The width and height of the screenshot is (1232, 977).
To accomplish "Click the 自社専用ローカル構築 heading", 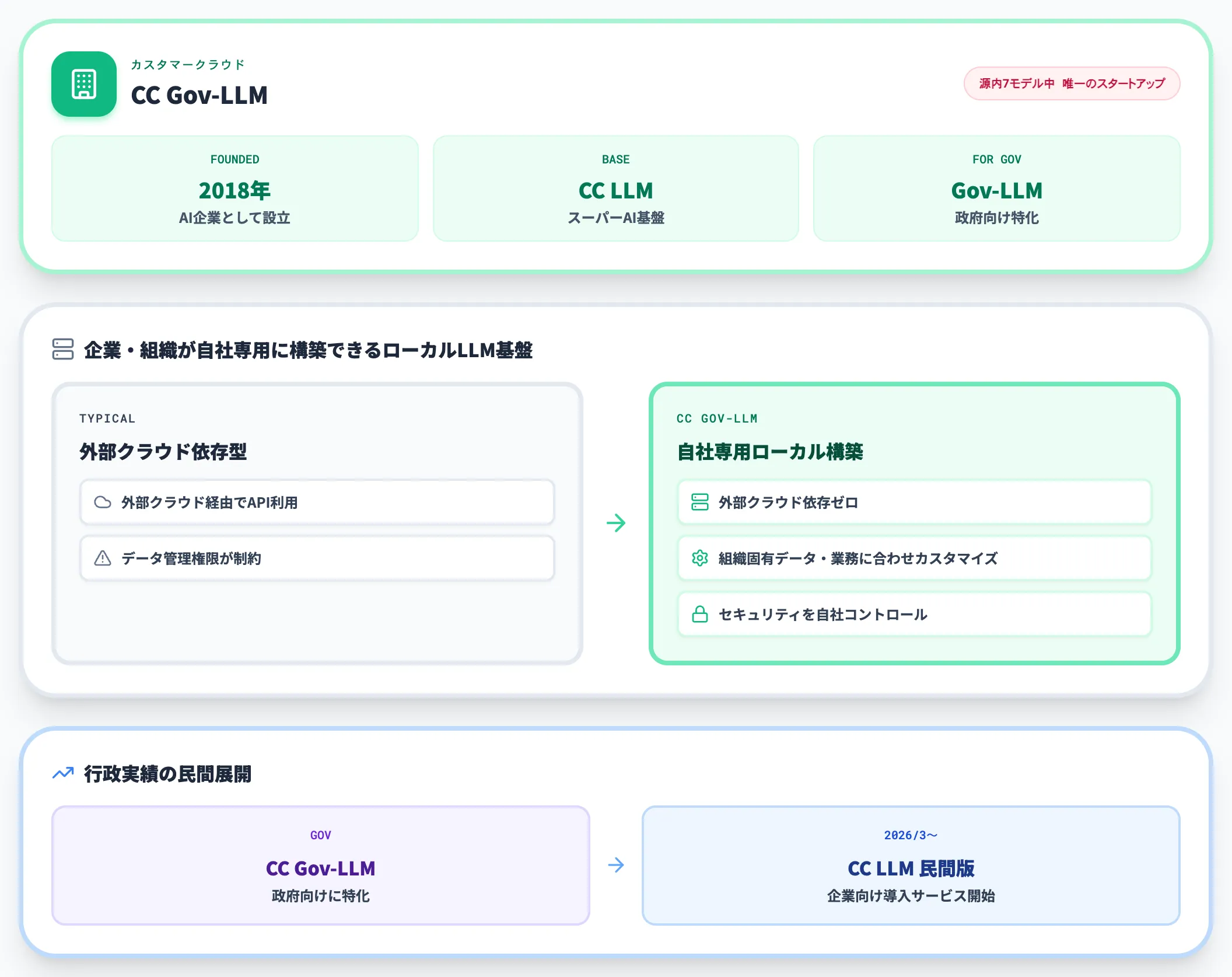I will (770, 451).
